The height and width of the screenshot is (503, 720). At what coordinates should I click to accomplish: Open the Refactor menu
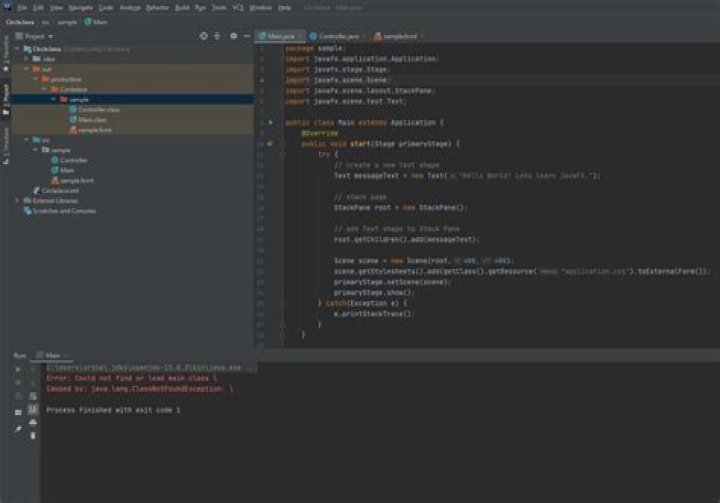coord(158,8)
